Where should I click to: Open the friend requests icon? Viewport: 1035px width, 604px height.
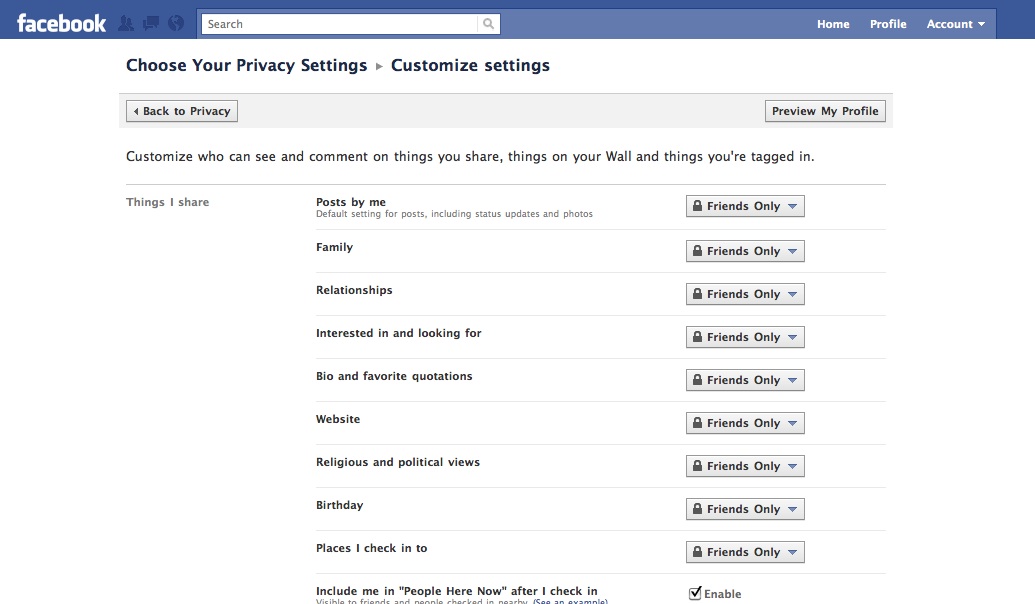tap(126, 24)
